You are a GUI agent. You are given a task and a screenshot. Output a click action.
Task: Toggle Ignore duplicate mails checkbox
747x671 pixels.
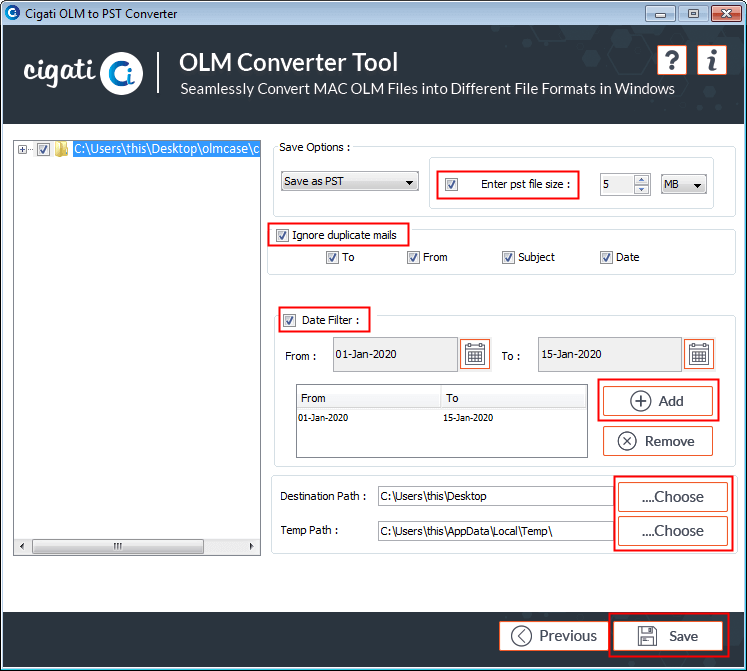click(x=282, y=235)
